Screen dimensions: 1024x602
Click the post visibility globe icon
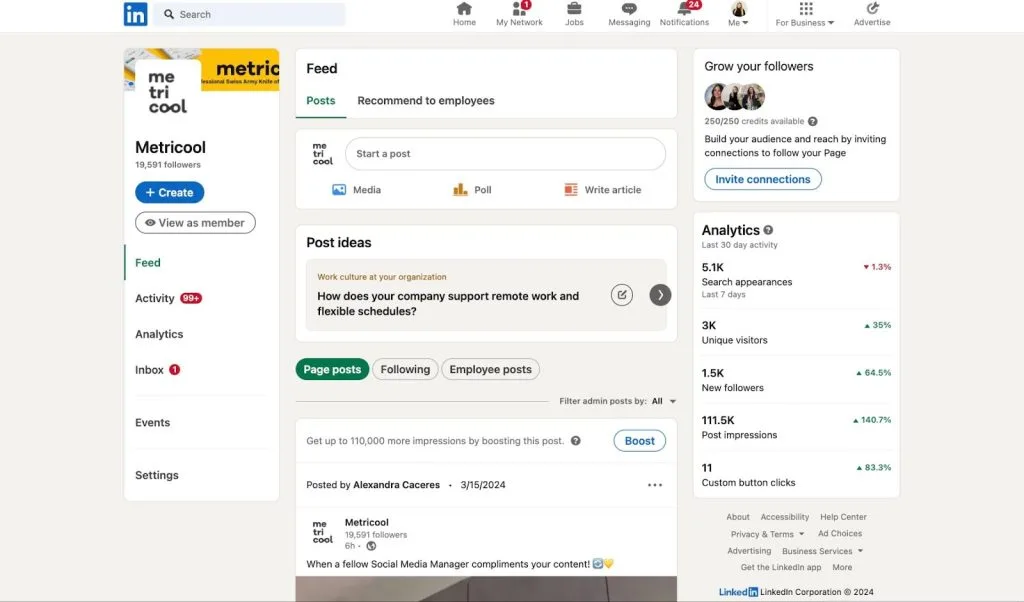(x=371, y=546)
